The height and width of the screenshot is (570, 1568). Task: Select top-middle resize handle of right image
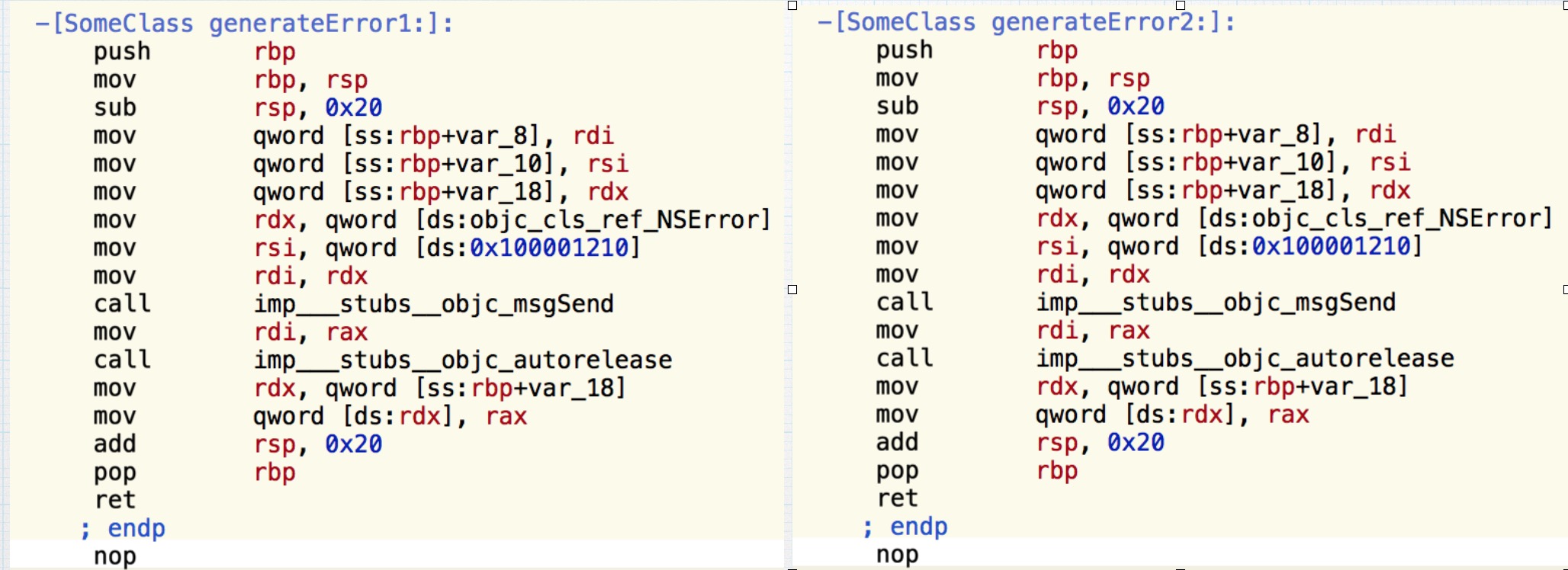pos(1181,5)
